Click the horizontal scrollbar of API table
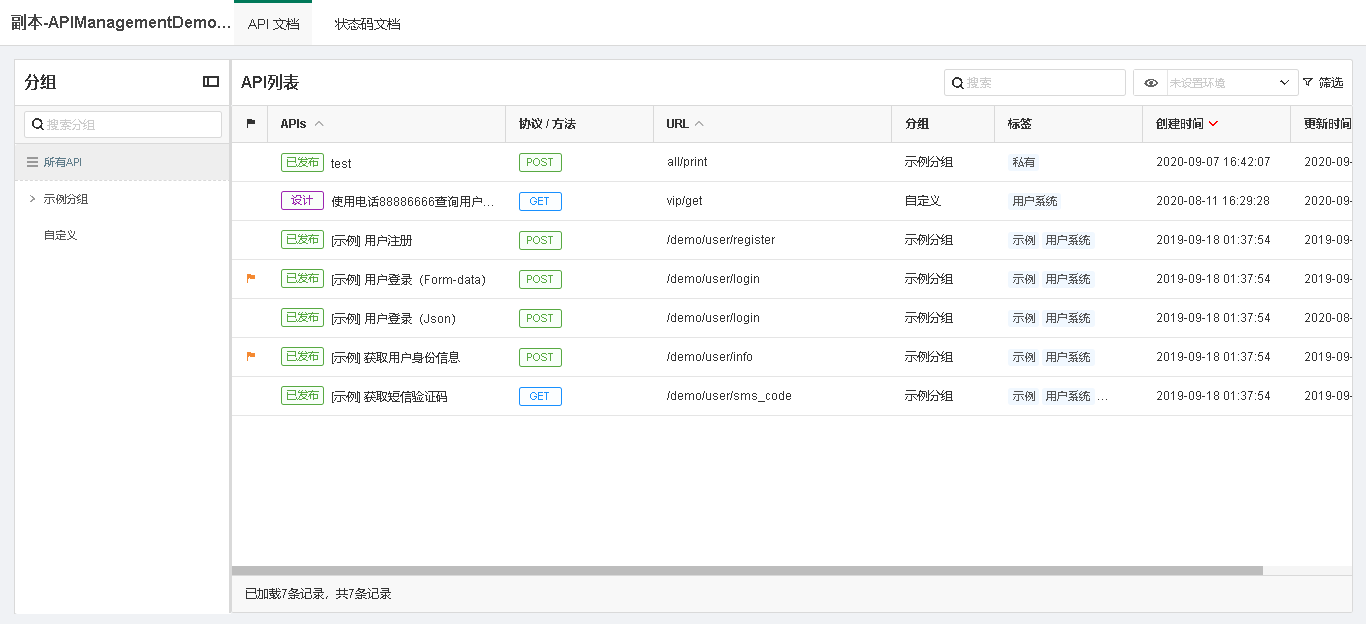The height and width of the screenshot is (624, 1366). 746,571
